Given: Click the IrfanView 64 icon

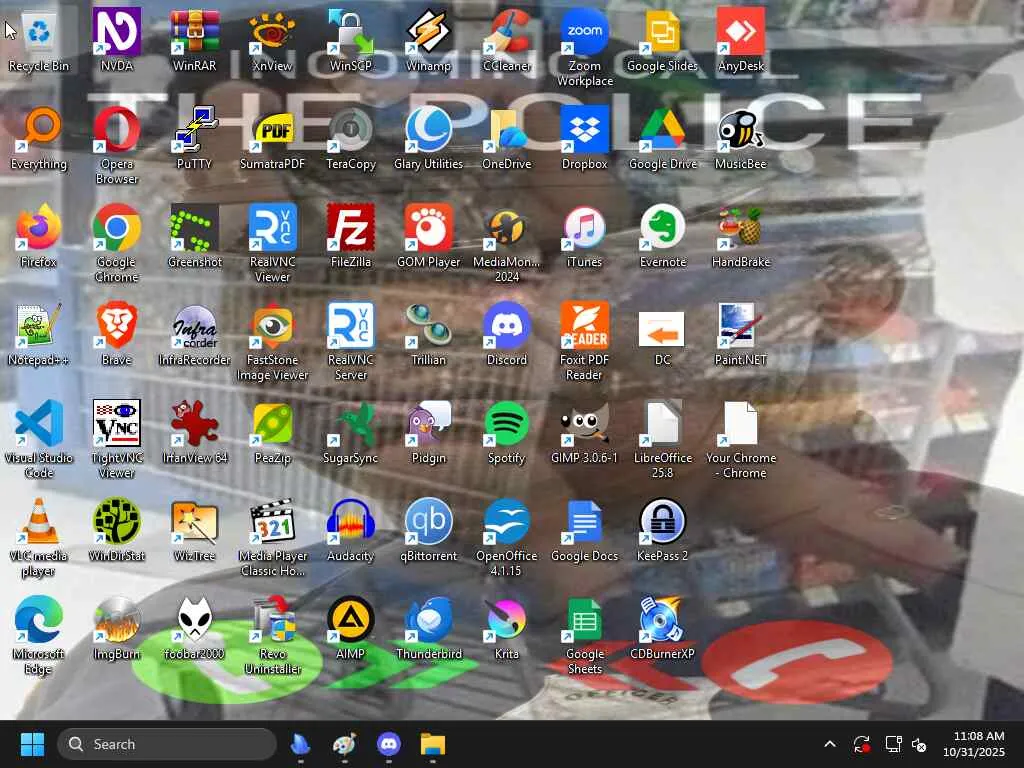Looking at the screenshot, I should pyautogui.click(x=195, y=432).
